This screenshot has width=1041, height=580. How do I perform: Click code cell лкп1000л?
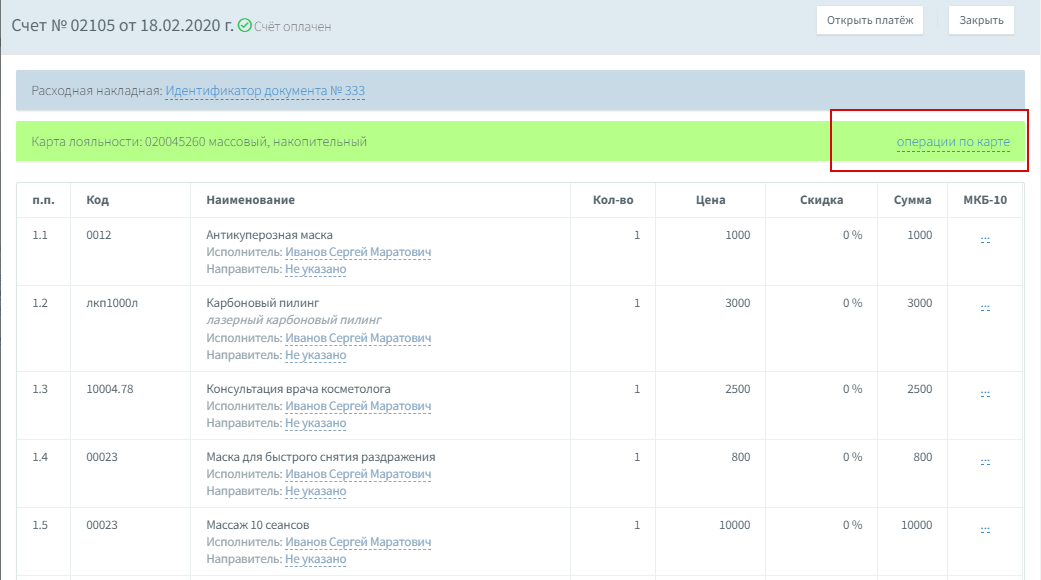click(112, 303)
